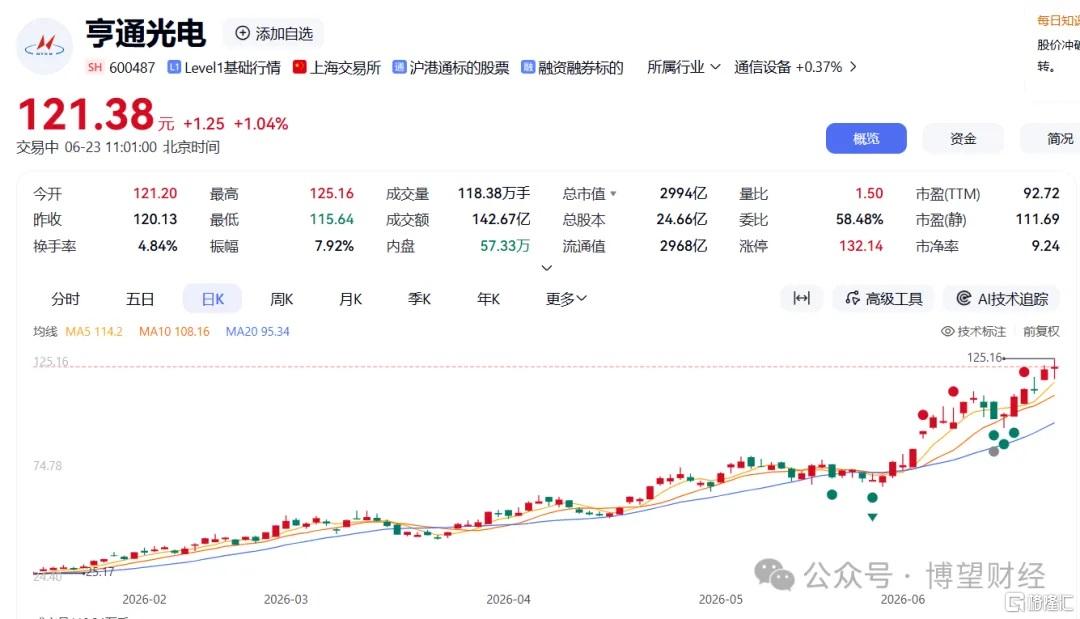Add stock via 添加自选 button

click(x=273, y=33)
